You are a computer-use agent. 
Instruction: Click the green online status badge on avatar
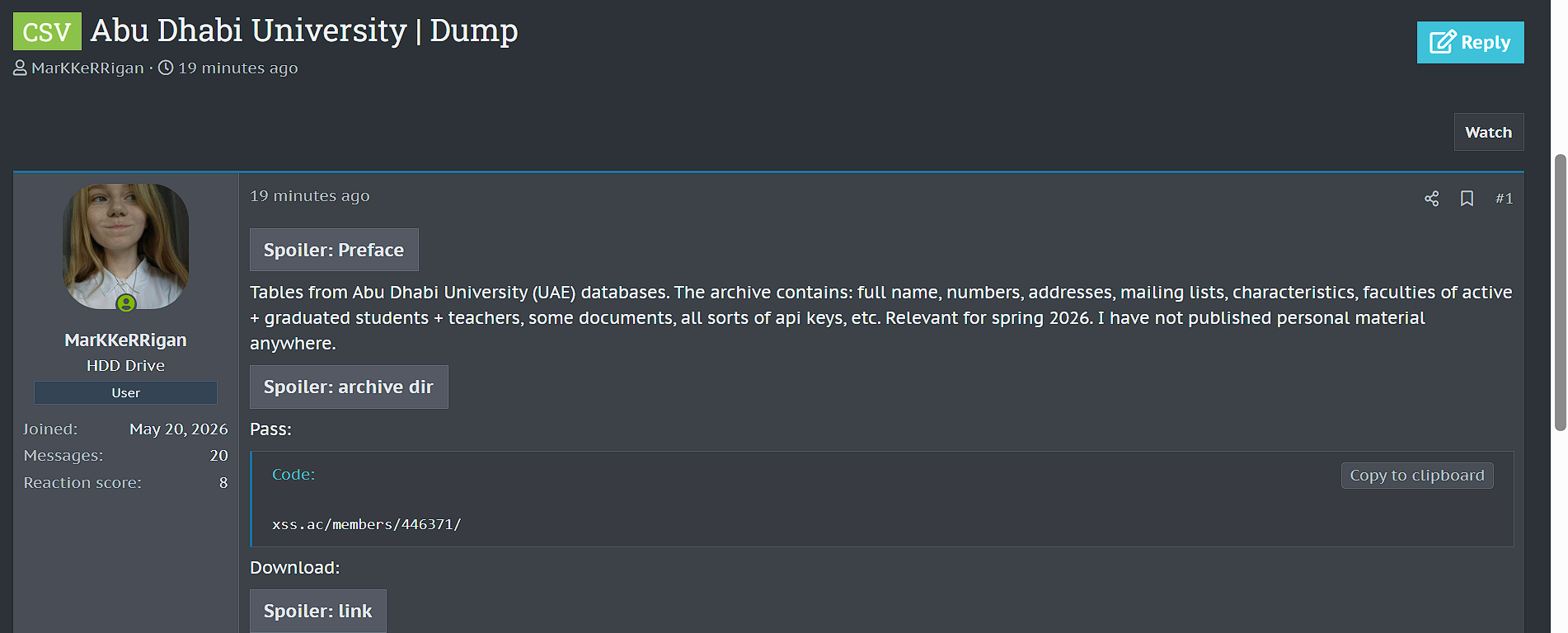coord(126,303)
